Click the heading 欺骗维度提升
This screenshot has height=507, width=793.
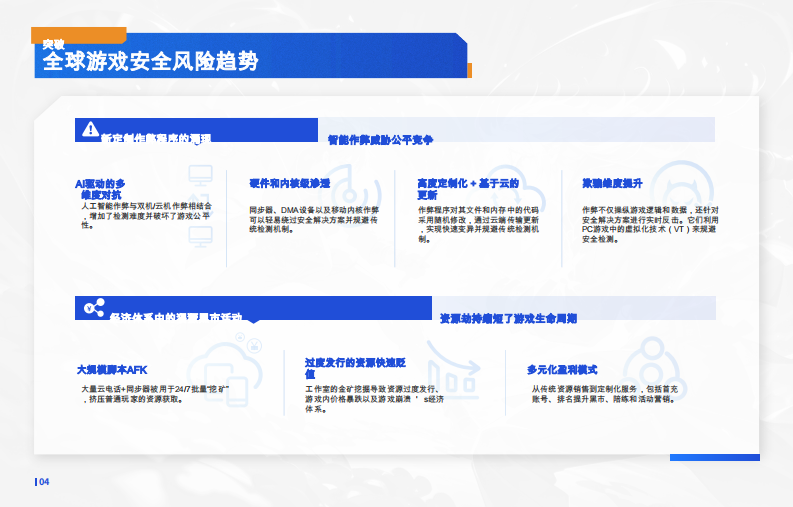[612, 183]
